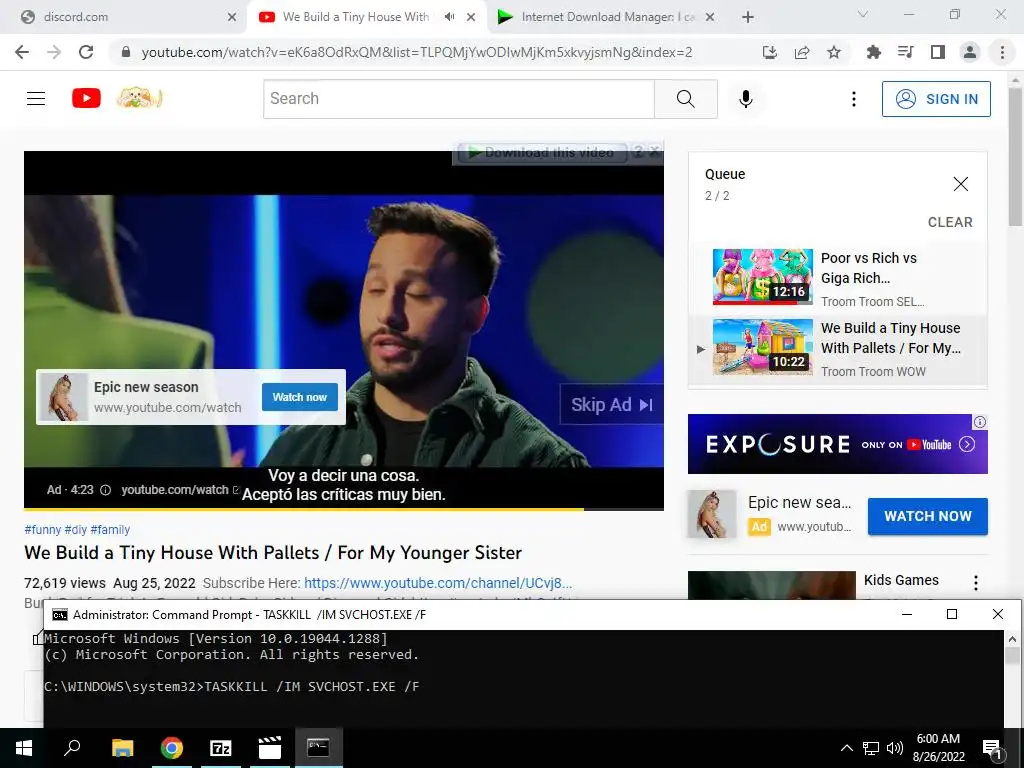Click CLEAR in the Queue
Viewport: 1024px width, 768px height.
pyautogui.click(x=950, y=222)
